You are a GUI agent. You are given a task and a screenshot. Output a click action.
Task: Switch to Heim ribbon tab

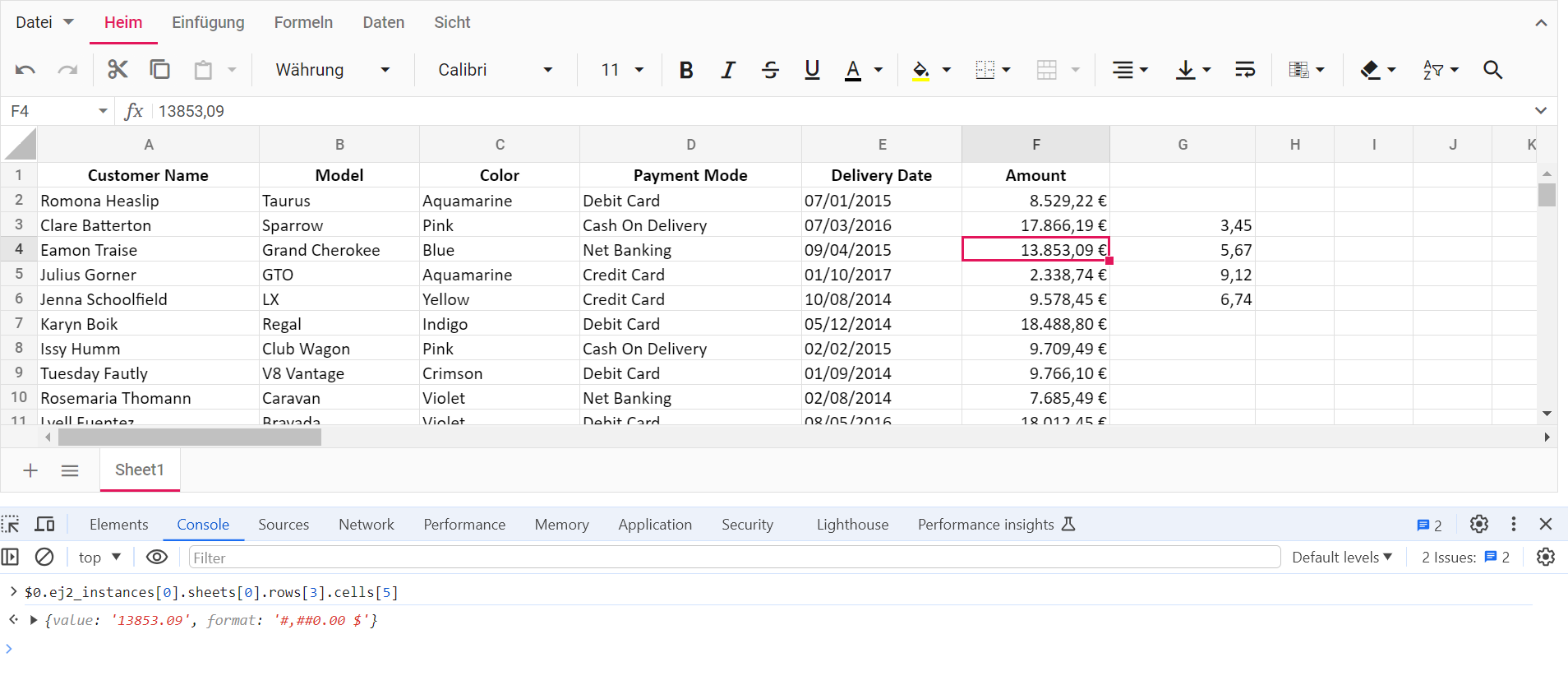coord(123,22)
